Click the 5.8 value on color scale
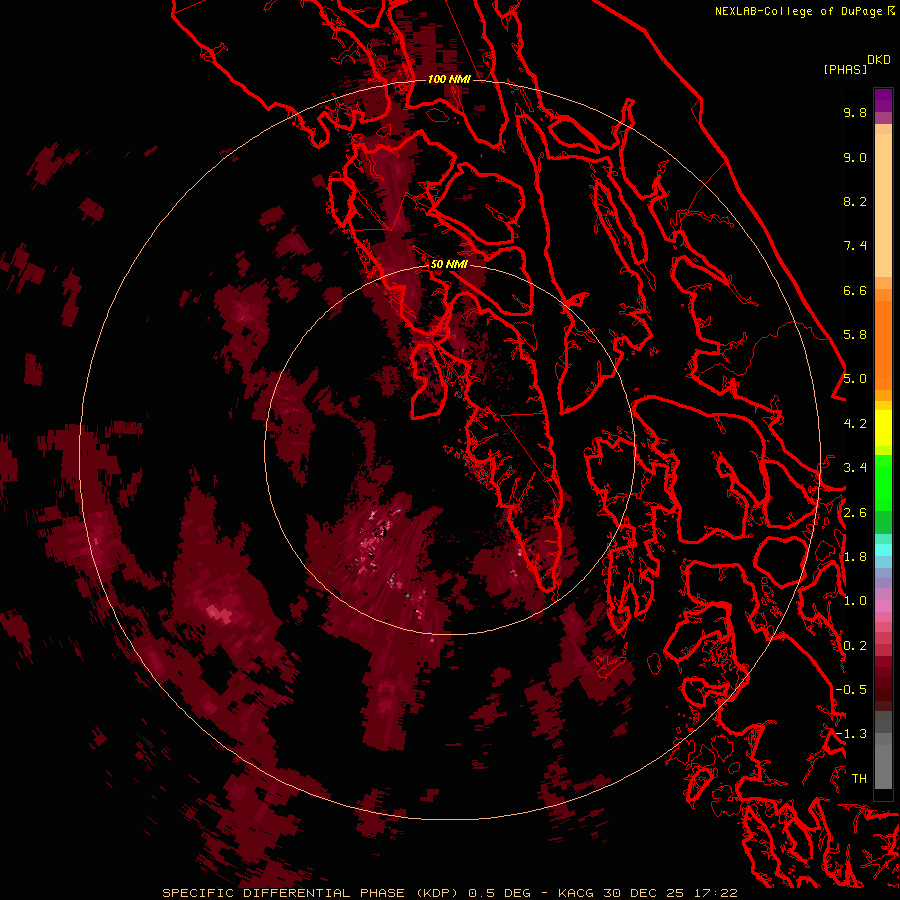Viewport: 900px width, 900px height. tap(855, 335)
